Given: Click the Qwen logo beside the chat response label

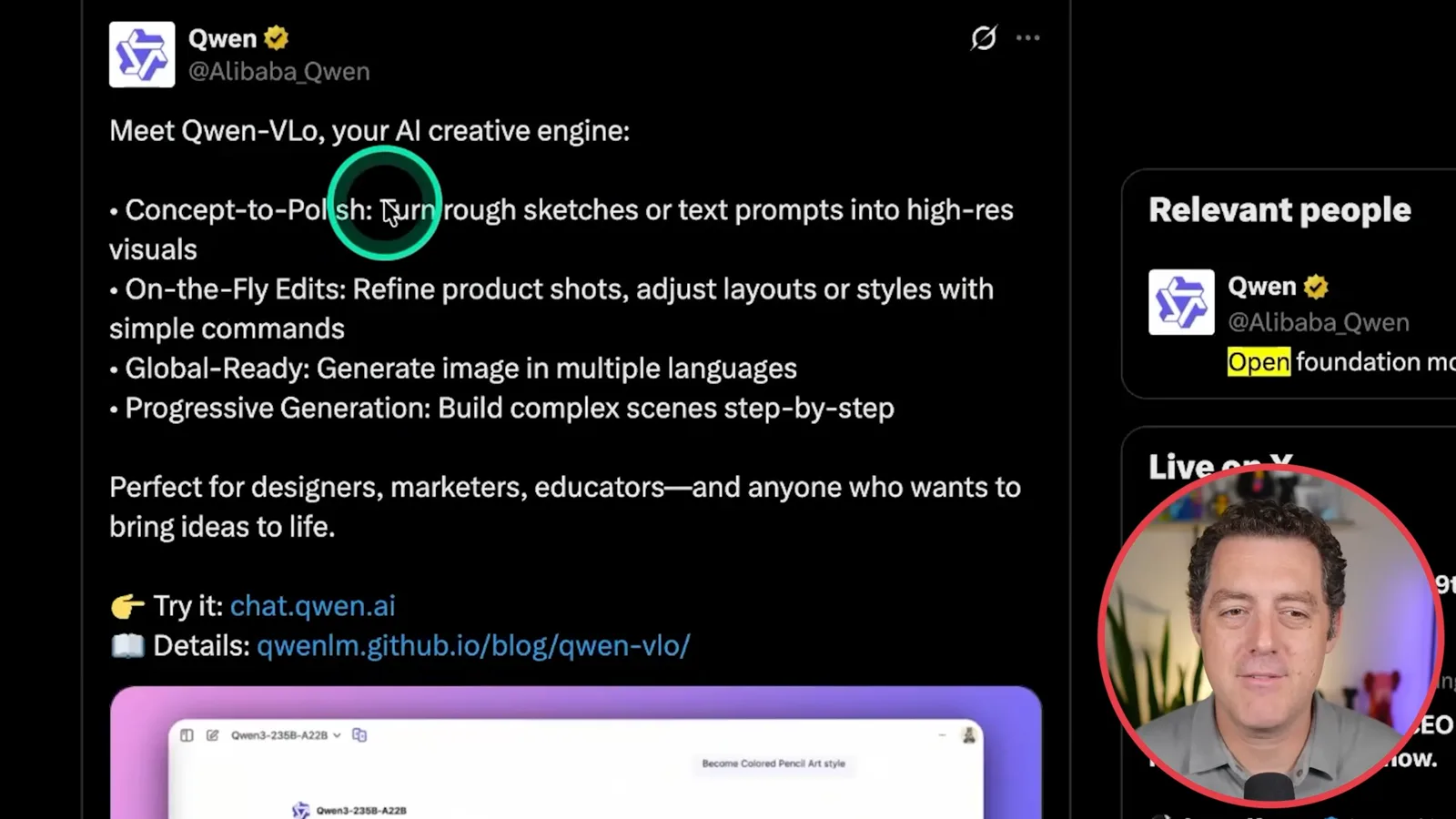Looking at the screenshot, I should click(x=300, y=810).
